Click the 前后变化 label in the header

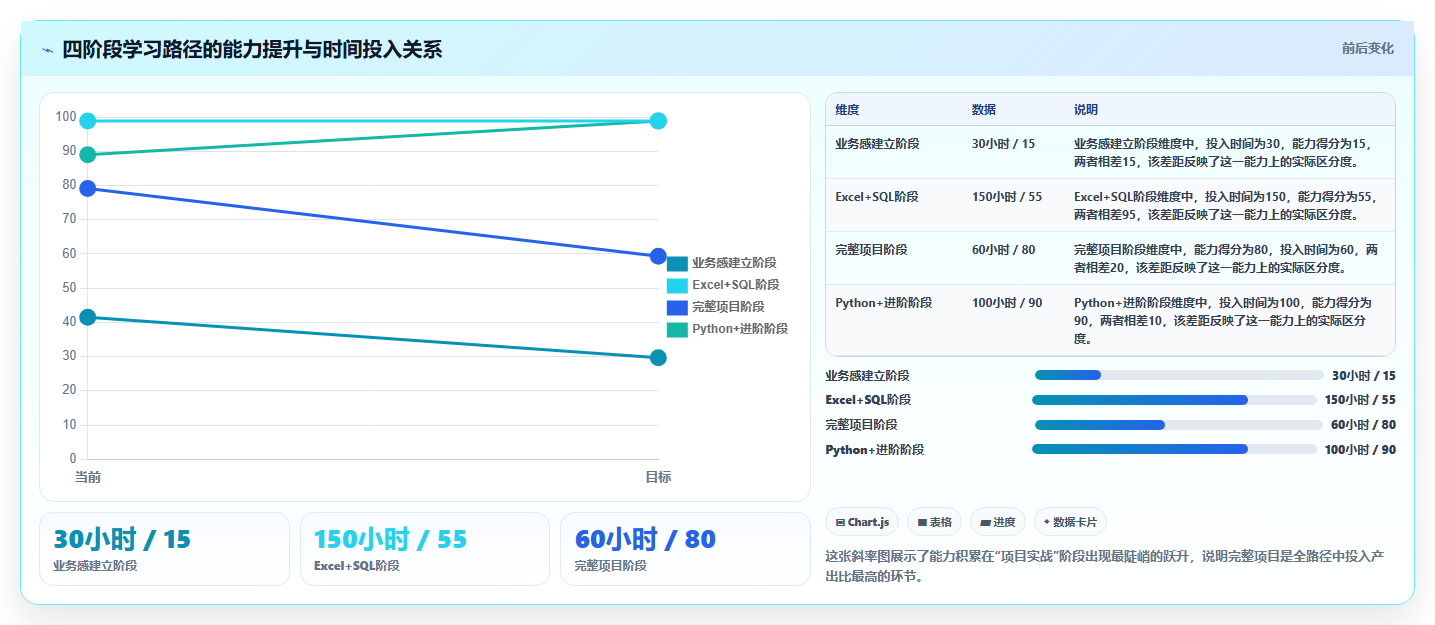(1367, 49)
